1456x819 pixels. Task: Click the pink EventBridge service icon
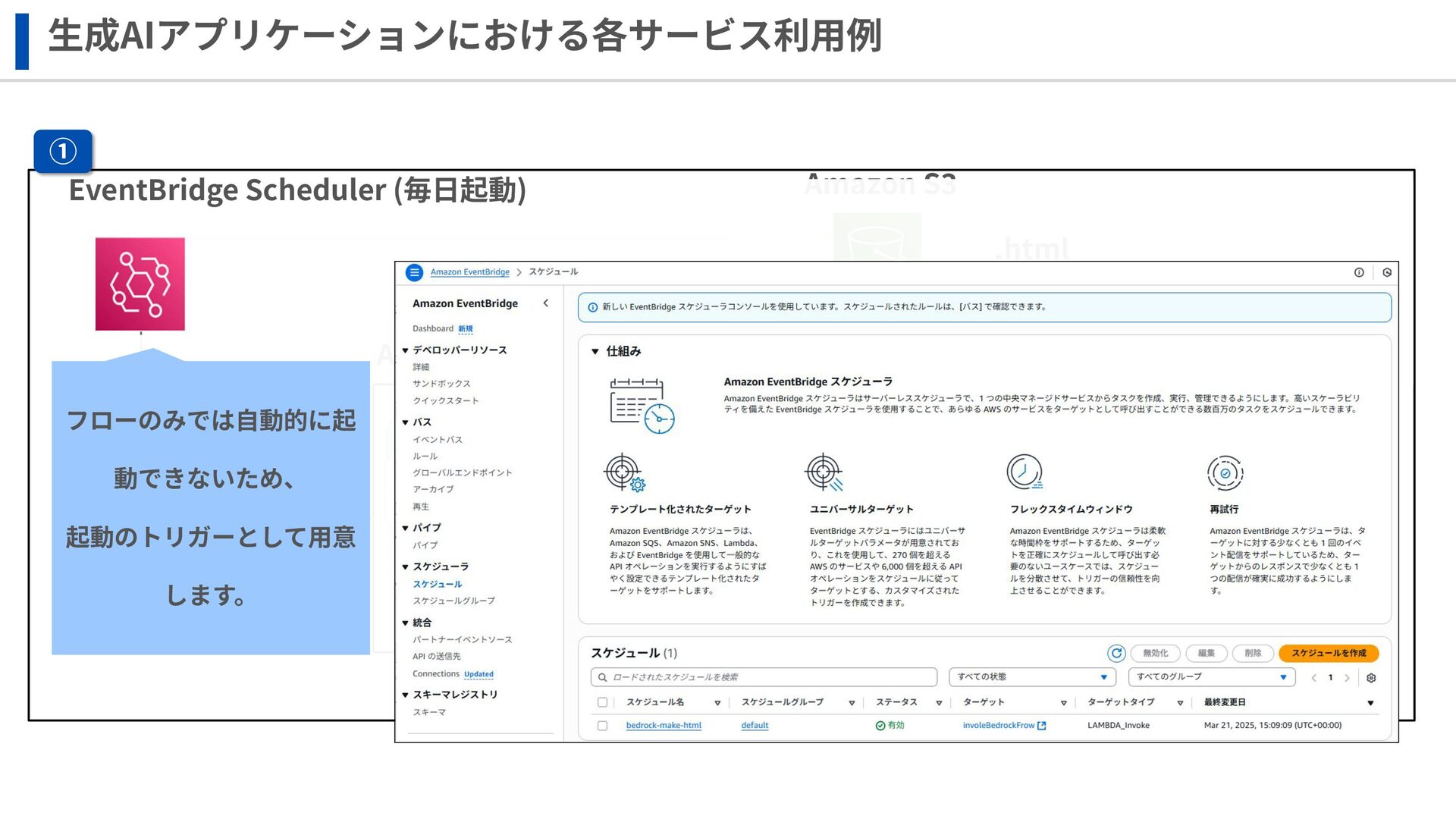(x=140, y=284)
